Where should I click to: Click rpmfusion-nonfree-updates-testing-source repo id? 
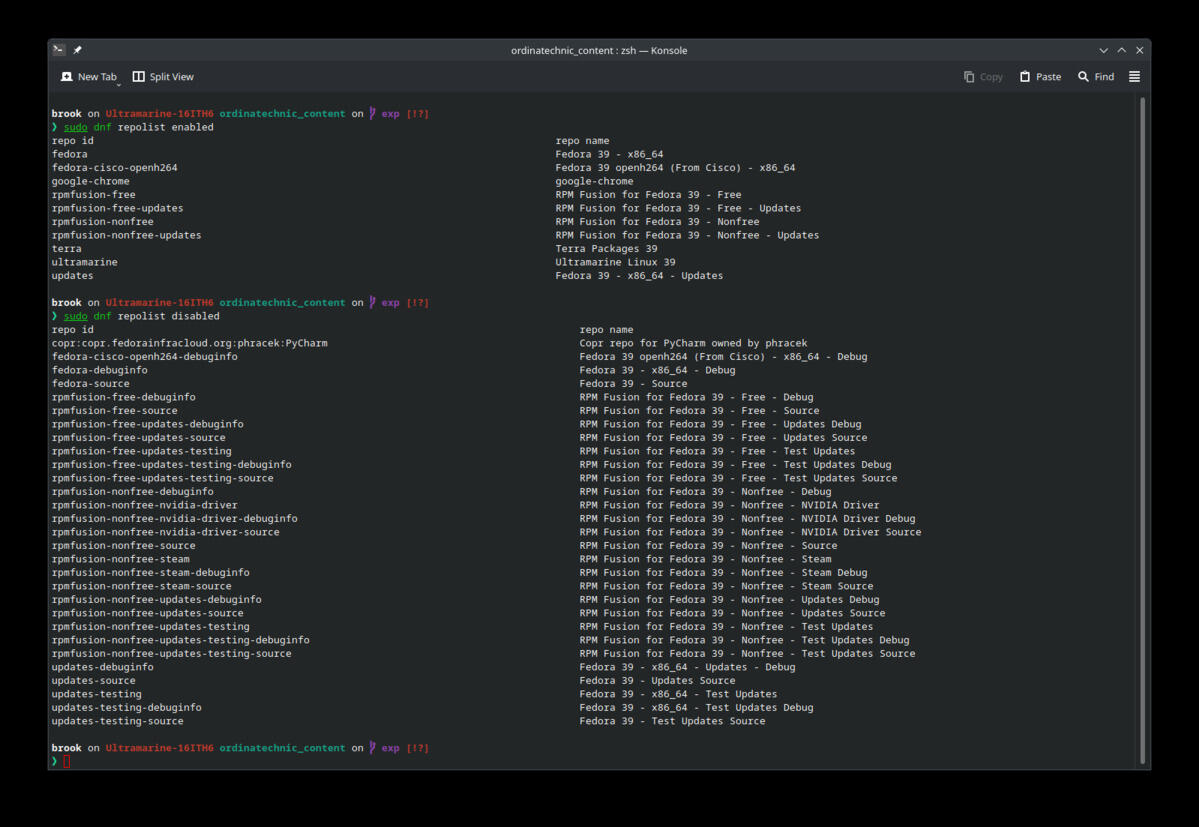[171, 653]
